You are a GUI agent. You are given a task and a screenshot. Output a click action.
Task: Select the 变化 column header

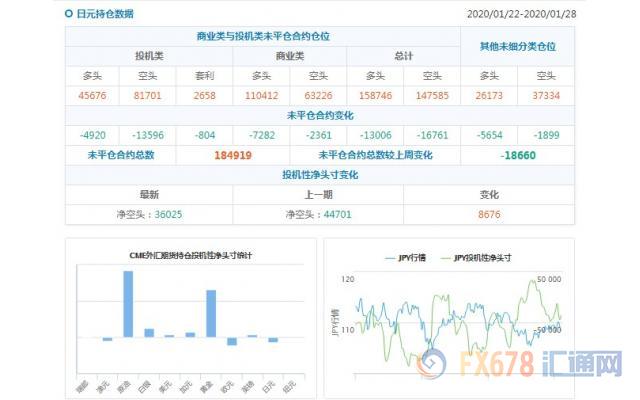489,195
